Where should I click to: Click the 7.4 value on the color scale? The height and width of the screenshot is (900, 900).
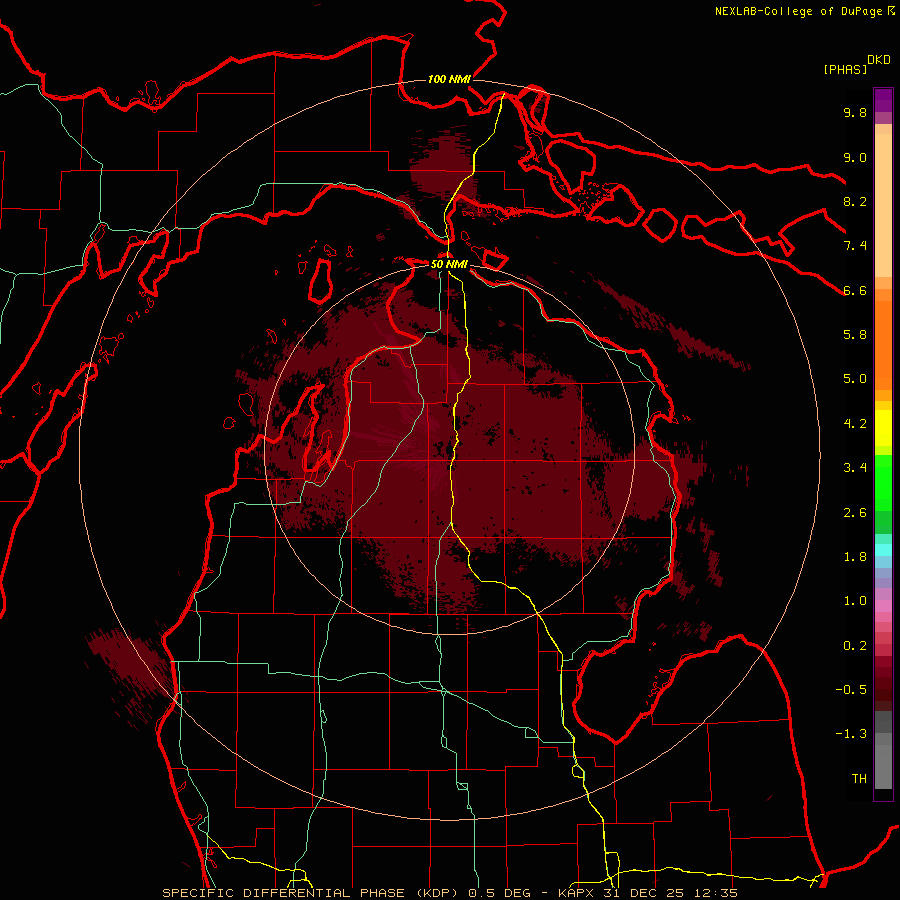pos(855,246)
